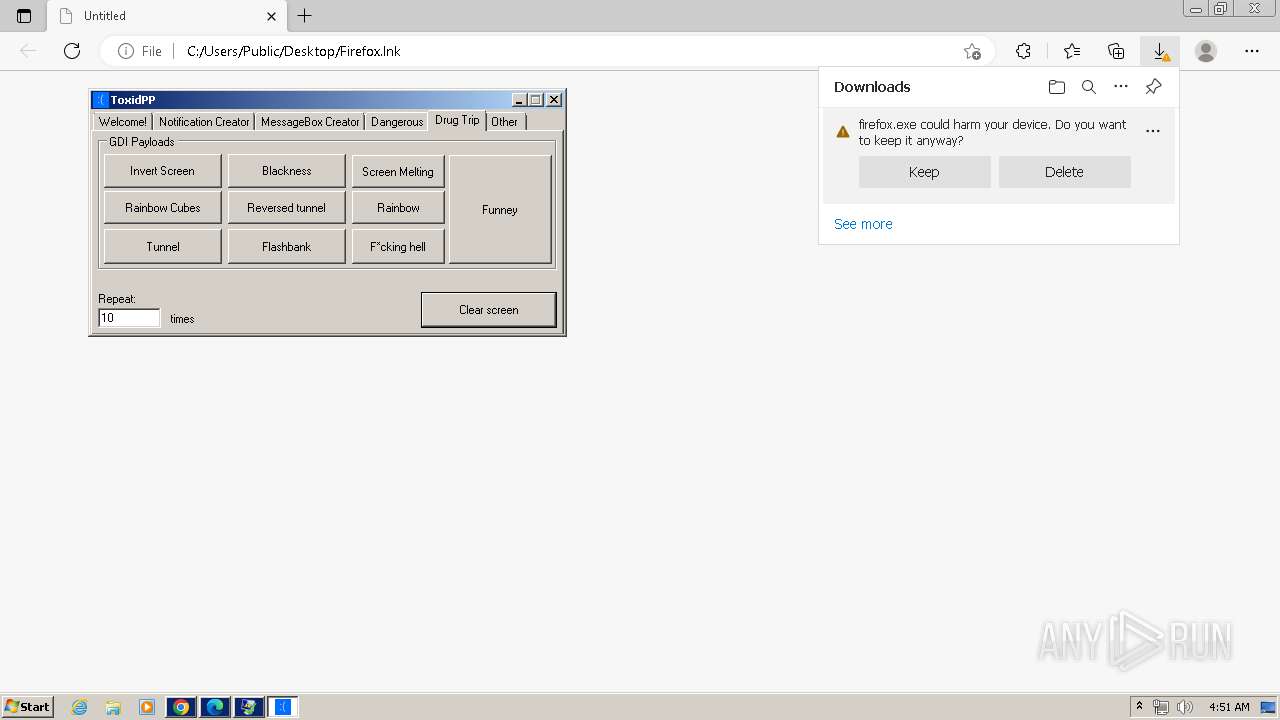1280x720 pixels.
Task: Launch Internet Explorer from taskbar
Action: [x=80, y=707]
